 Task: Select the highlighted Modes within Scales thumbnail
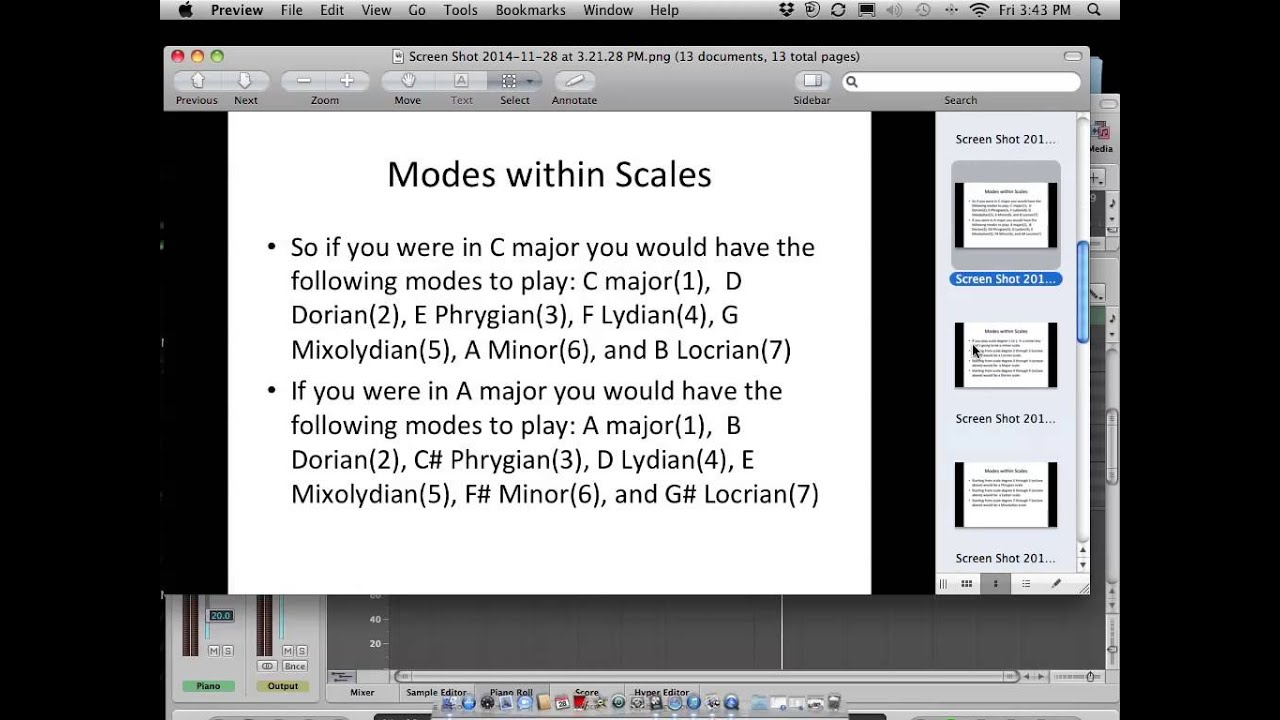[1006, 215]
